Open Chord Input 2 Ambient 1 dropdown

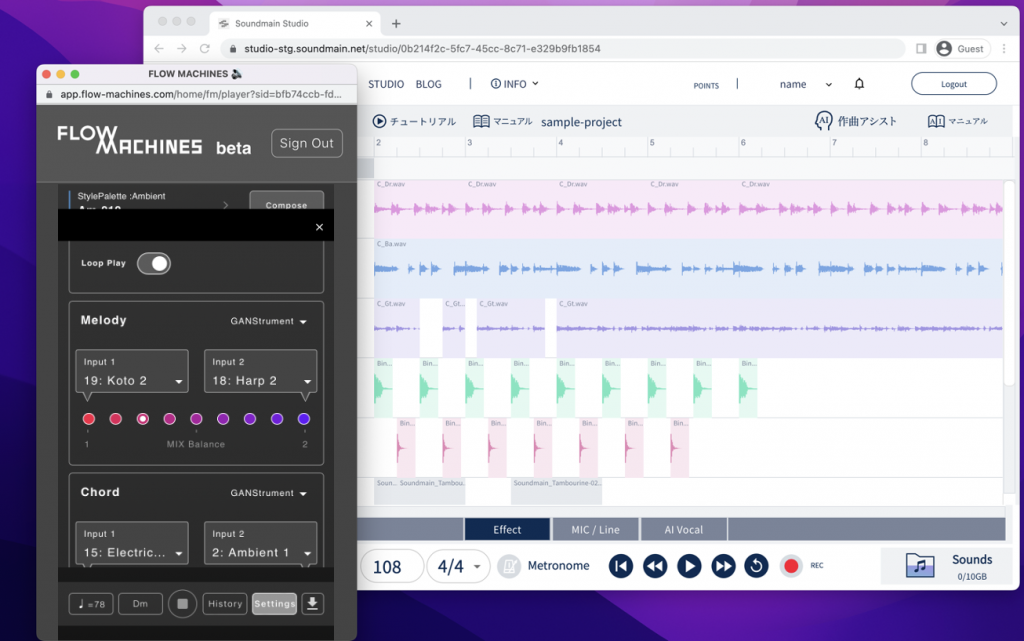(261, 543)
